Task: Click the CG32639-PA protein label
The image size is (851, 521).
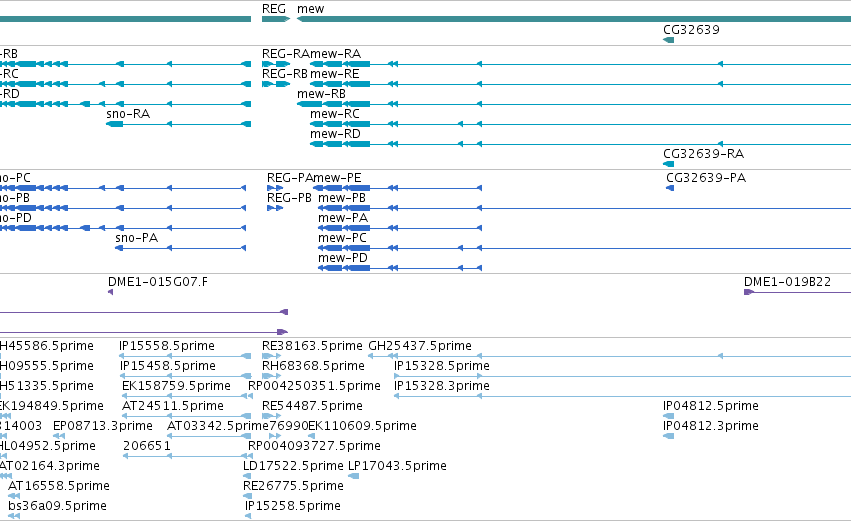Action: (x=706, y=178)
